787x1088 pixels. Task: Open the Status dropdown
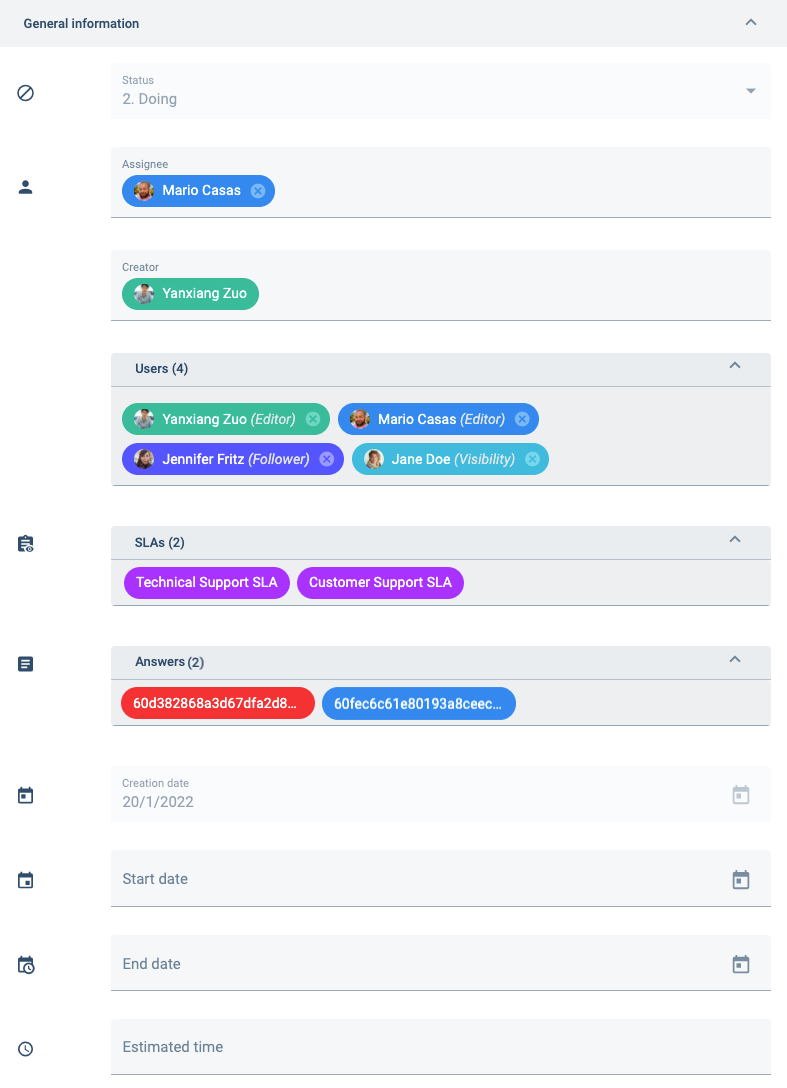[750, 90]
